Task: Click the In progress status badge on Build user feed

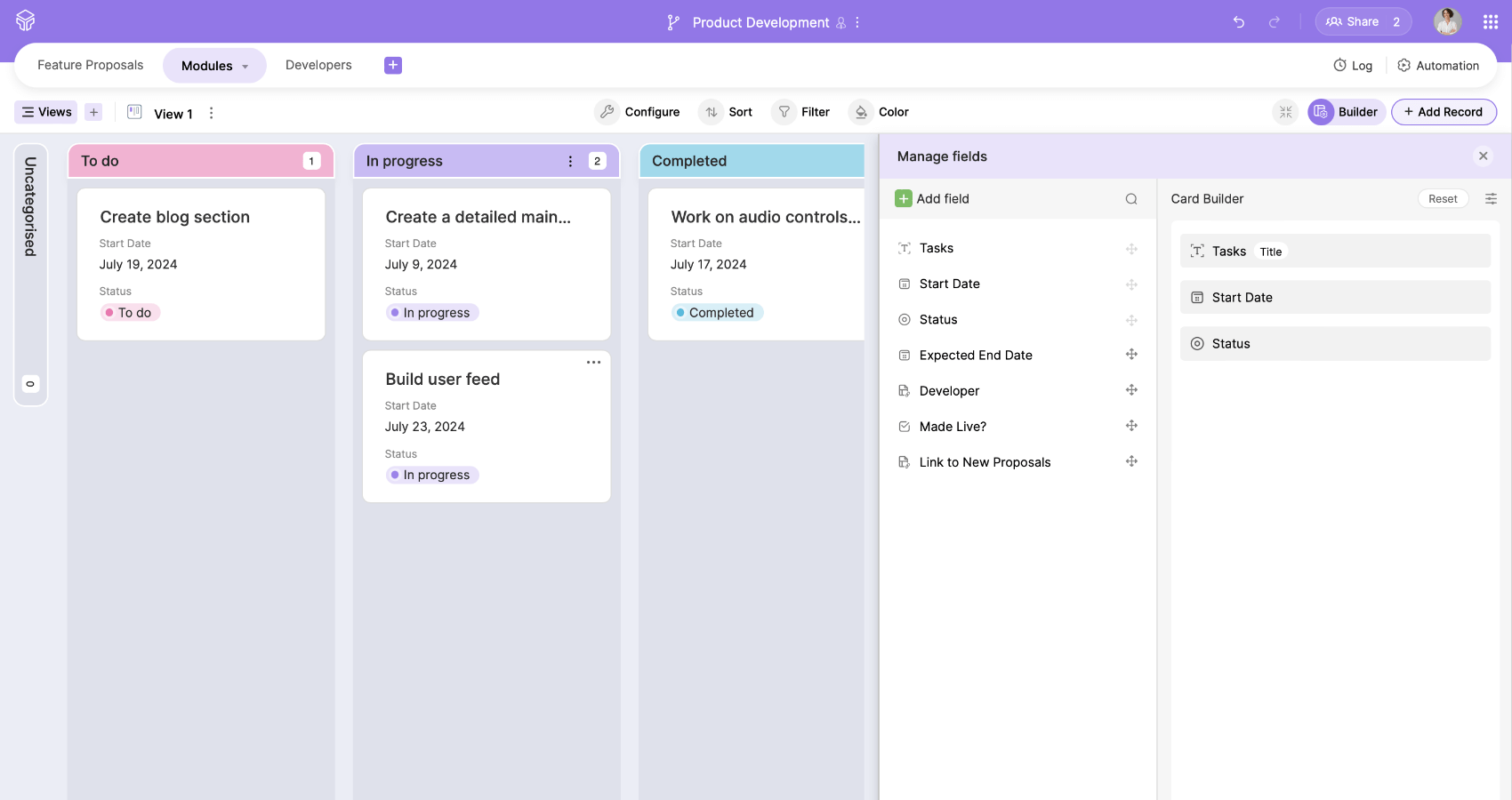Action: click(431, 475)
